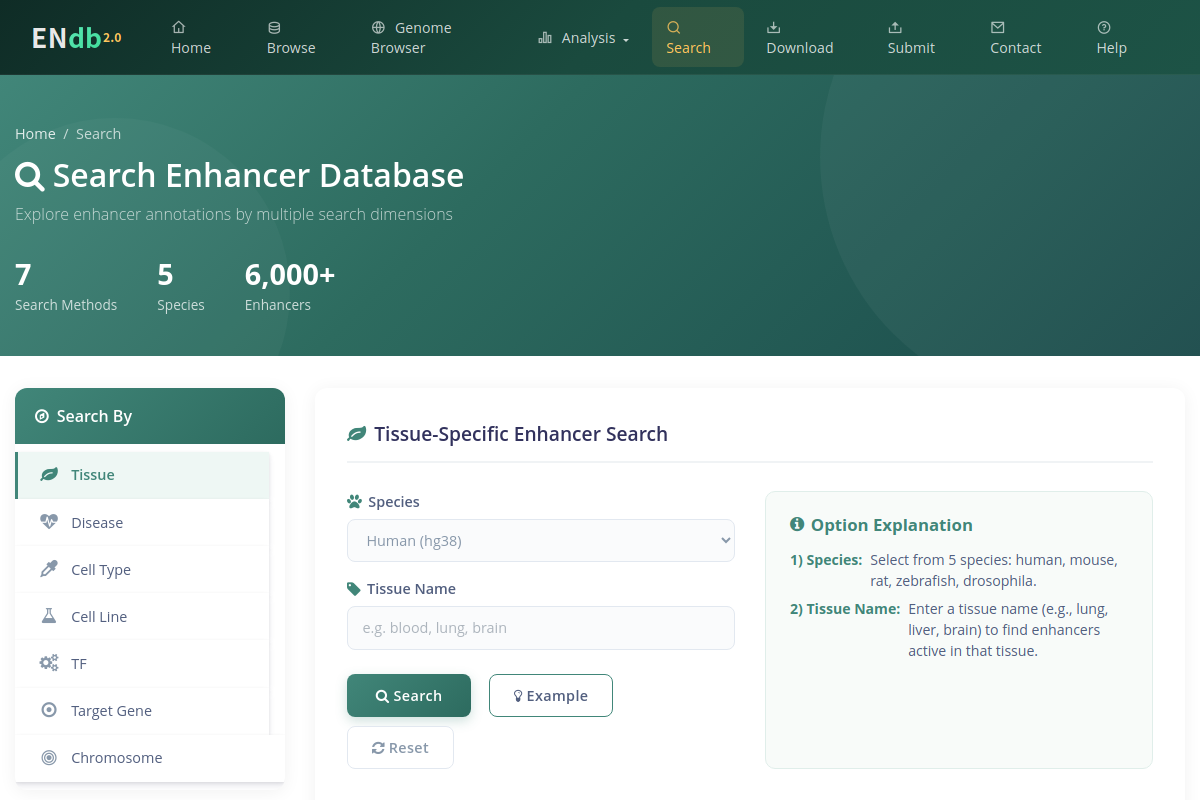The image size is (1200, 800).
Task: Click the Target Gene circle icon
Action: pyautogui.click(x=48, y=710)
